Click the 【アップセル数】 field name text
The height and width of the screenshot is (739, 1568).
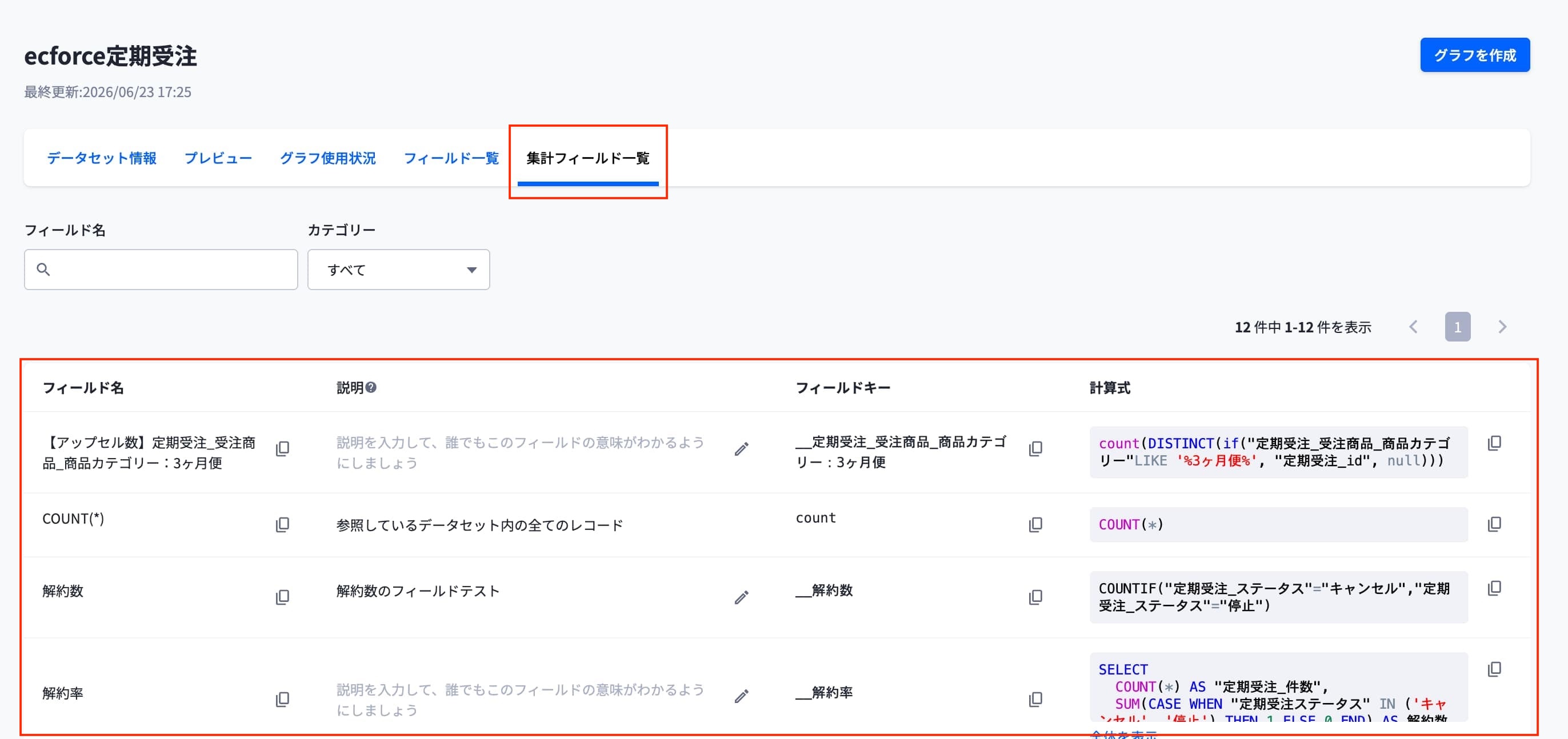[x=149, y=452]
